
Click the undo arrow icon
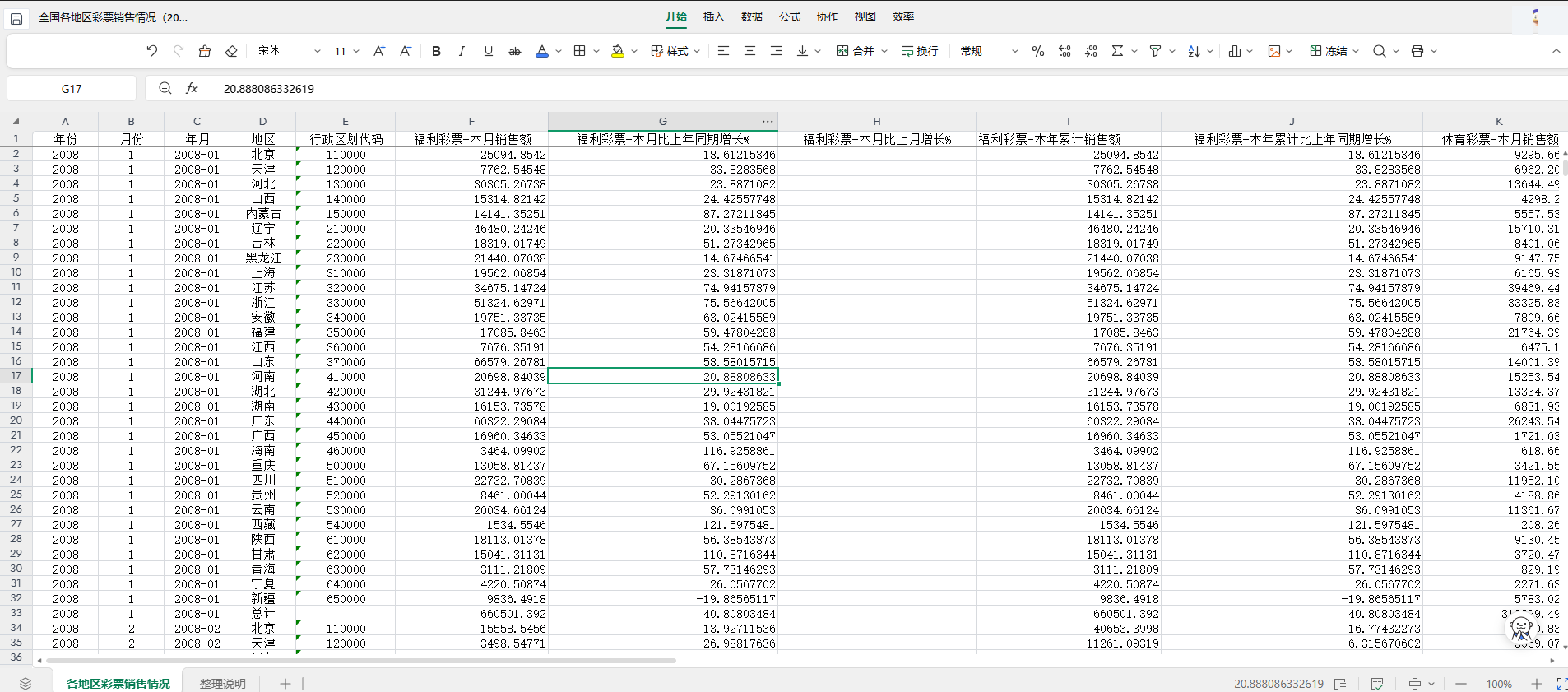pyautogui.click(x=152, y=51)
